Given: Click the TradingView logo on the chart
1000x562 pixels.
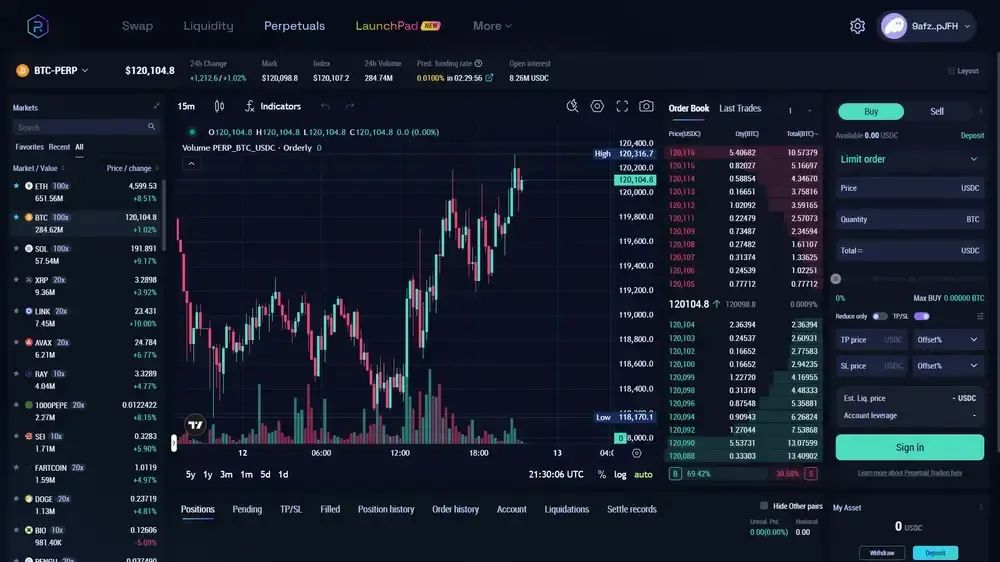Looking at the screenshot, I should pos(195,424).
